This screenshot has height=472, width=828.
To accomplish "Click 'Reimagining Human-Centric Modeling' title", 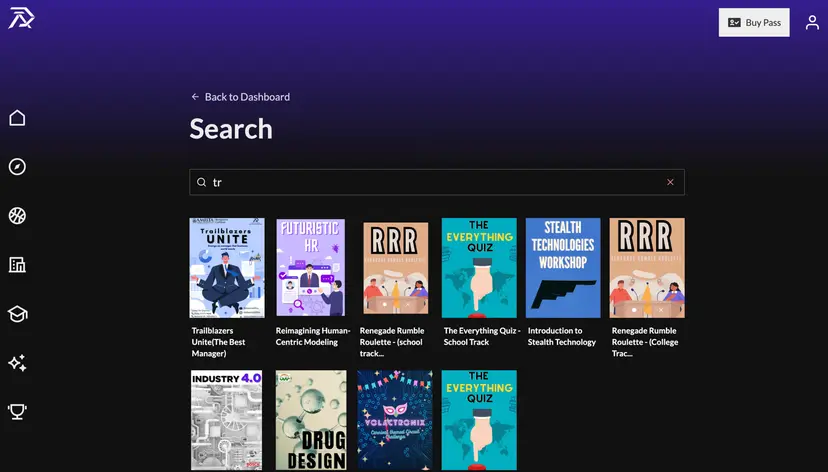I will click(313, 336).
